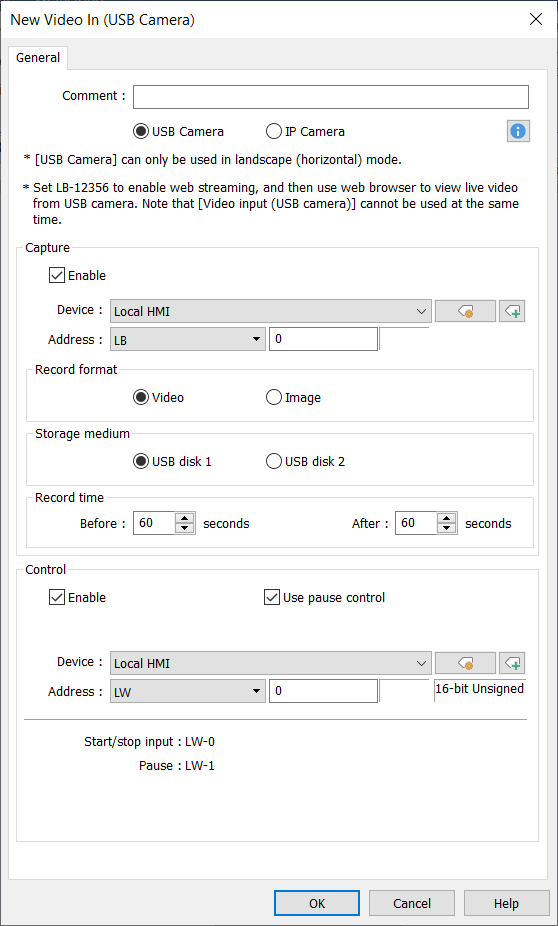Viewport: 558px width, 926px height.
Task: Open the LW address type dropdown
Action: (x=188, y=692)
